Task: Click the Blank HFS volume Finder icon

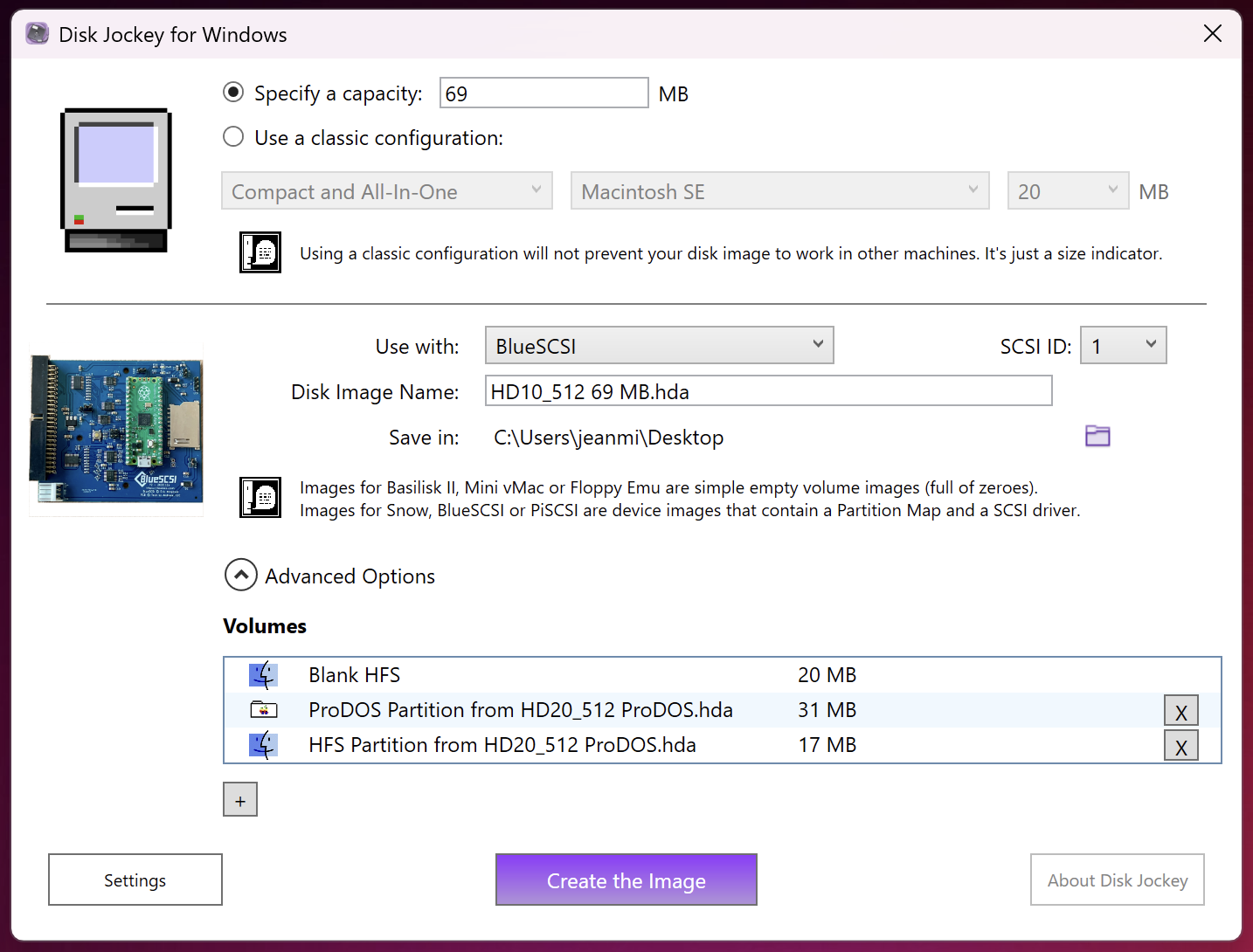Action: point(263,675)
